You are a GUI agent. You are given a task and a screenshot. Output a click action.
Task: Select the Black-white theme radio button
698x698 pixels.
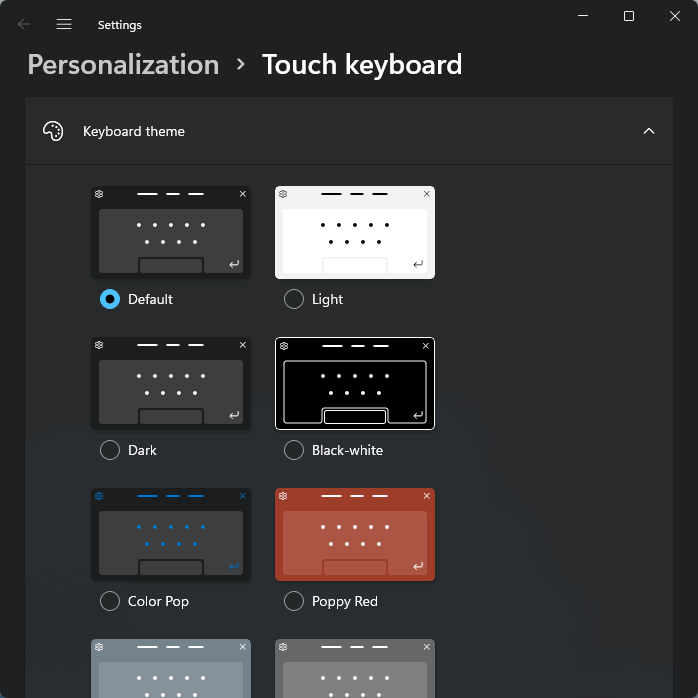coord(294,450)
